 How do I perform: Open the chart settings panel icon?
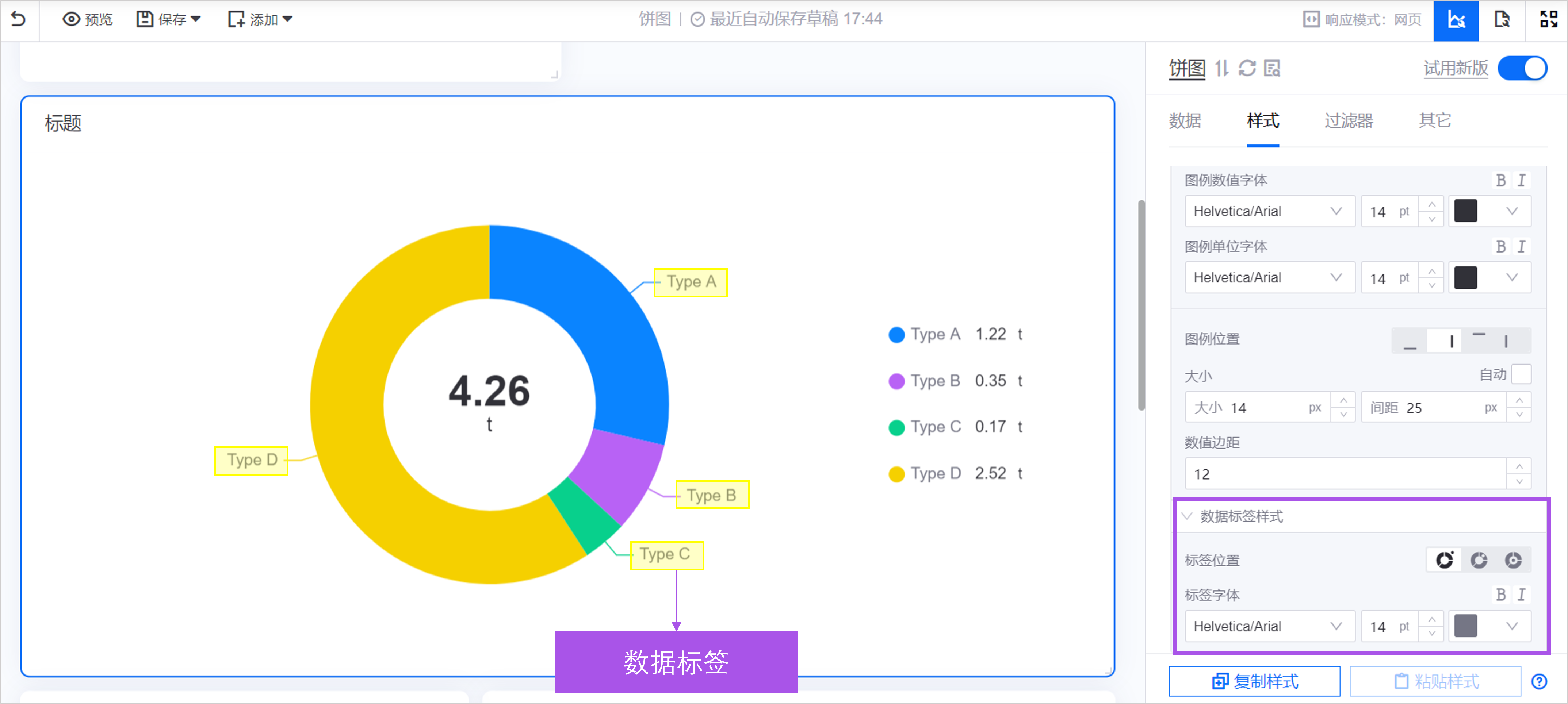1456,19
